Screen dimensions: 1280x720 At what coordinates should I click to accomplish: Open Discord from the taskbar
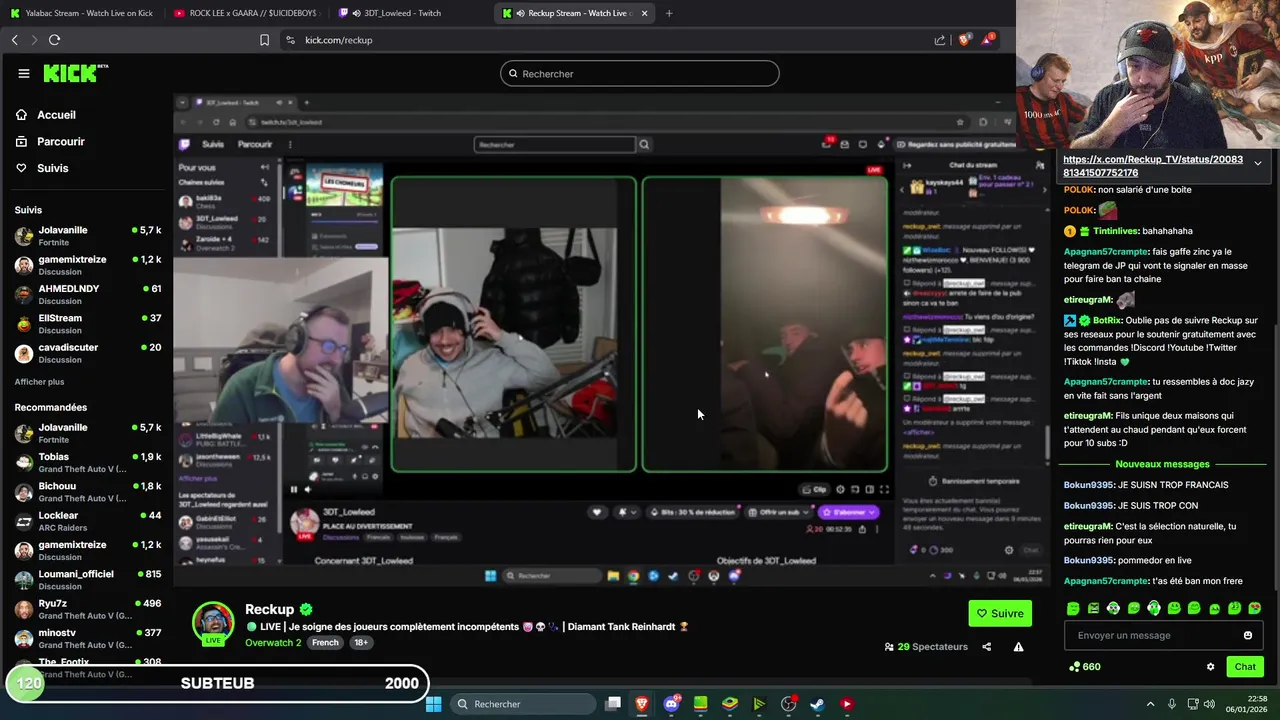(671, 704)
